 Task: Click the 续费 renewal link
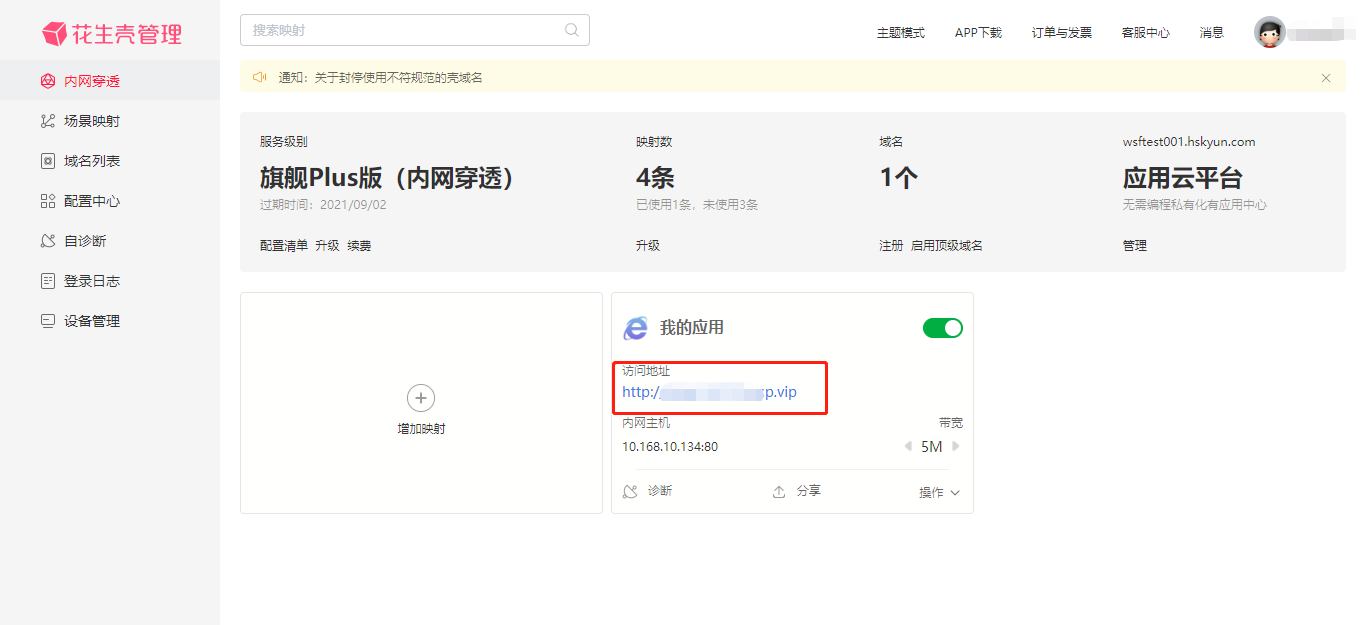coord(359,246)
